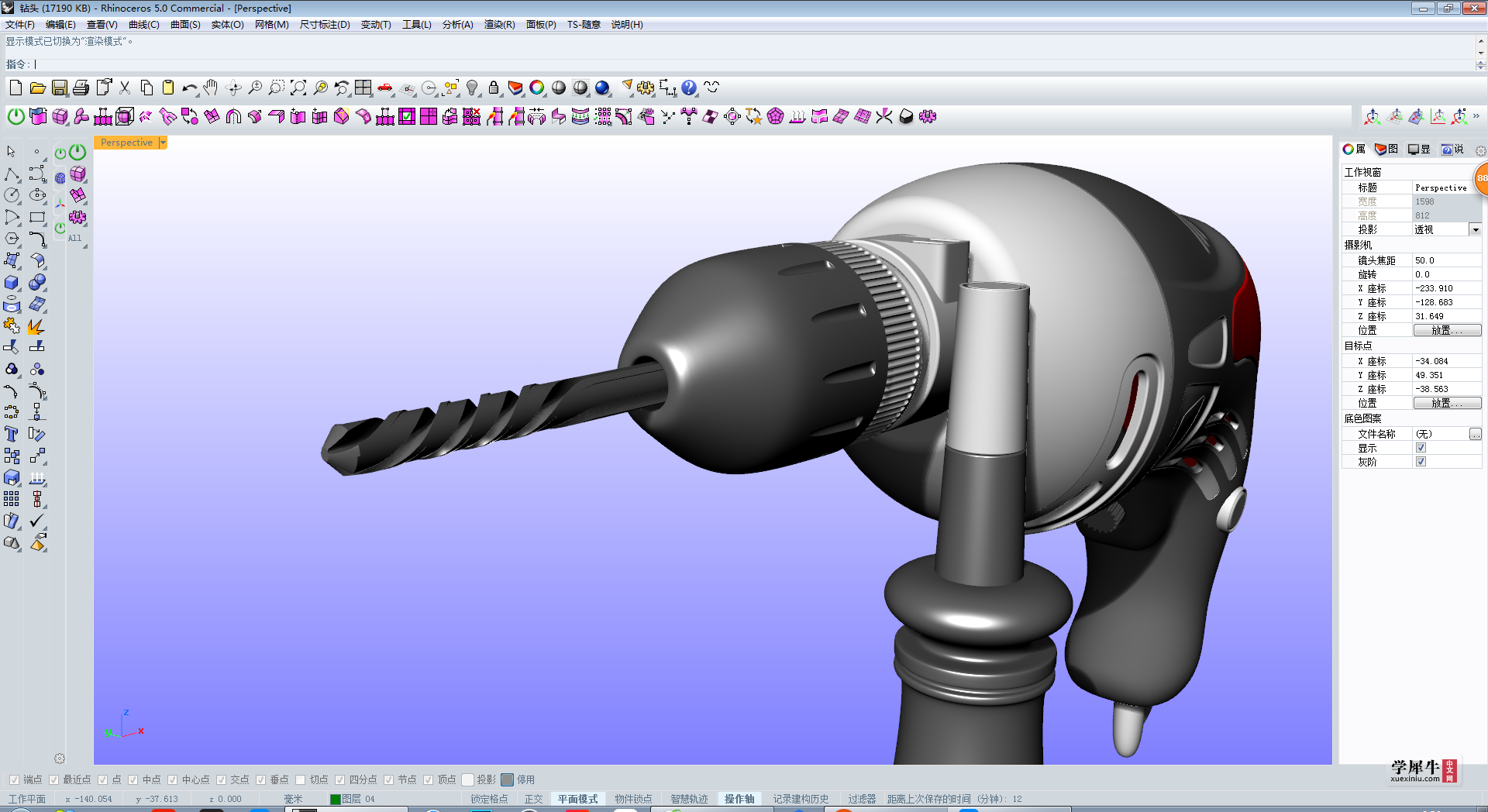
Task: Select the Cut scissors icon
Action: pos(125,88)
